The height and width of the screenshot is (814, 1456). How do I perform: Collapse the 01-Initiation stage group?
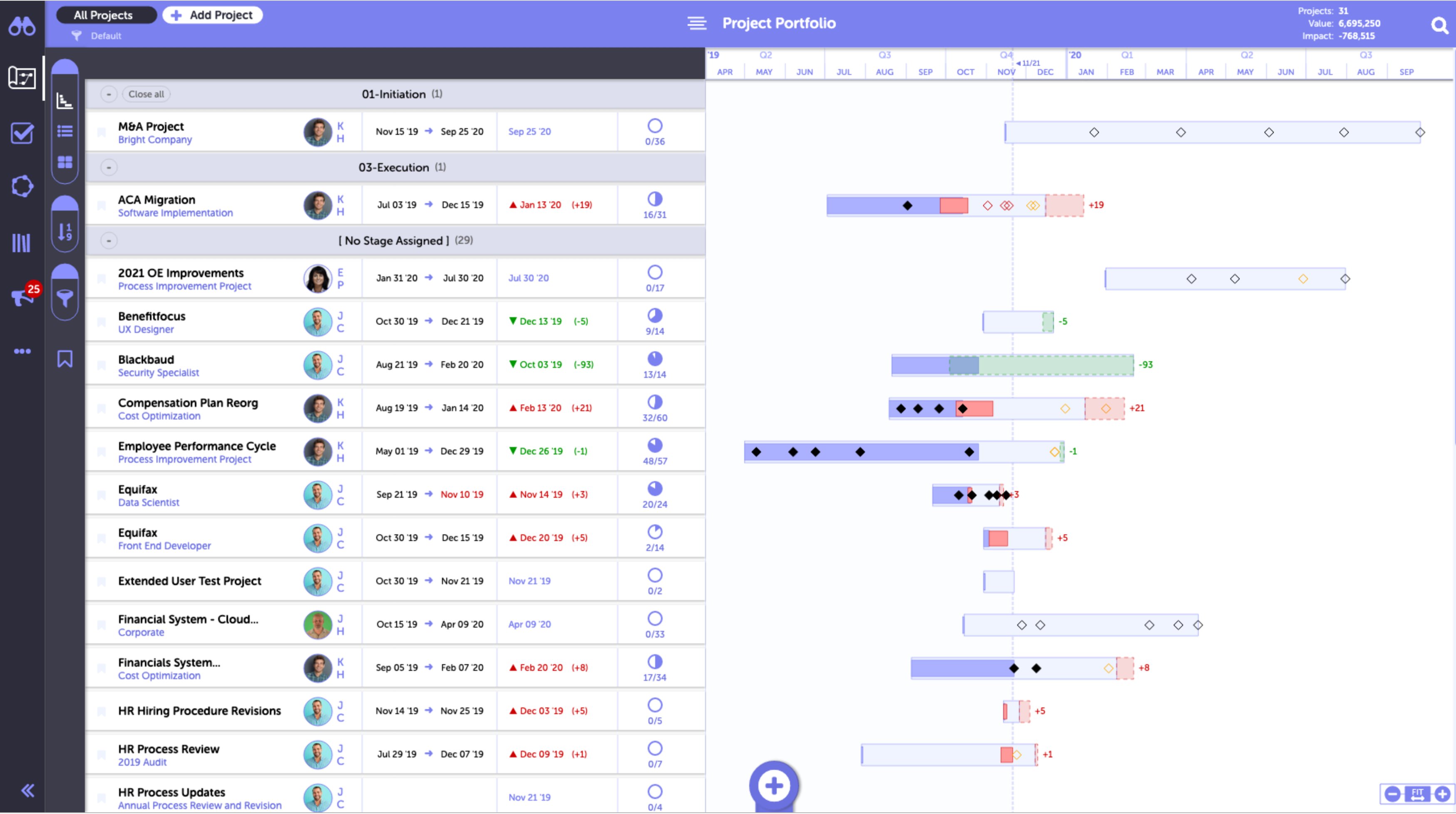coord(109,94)
